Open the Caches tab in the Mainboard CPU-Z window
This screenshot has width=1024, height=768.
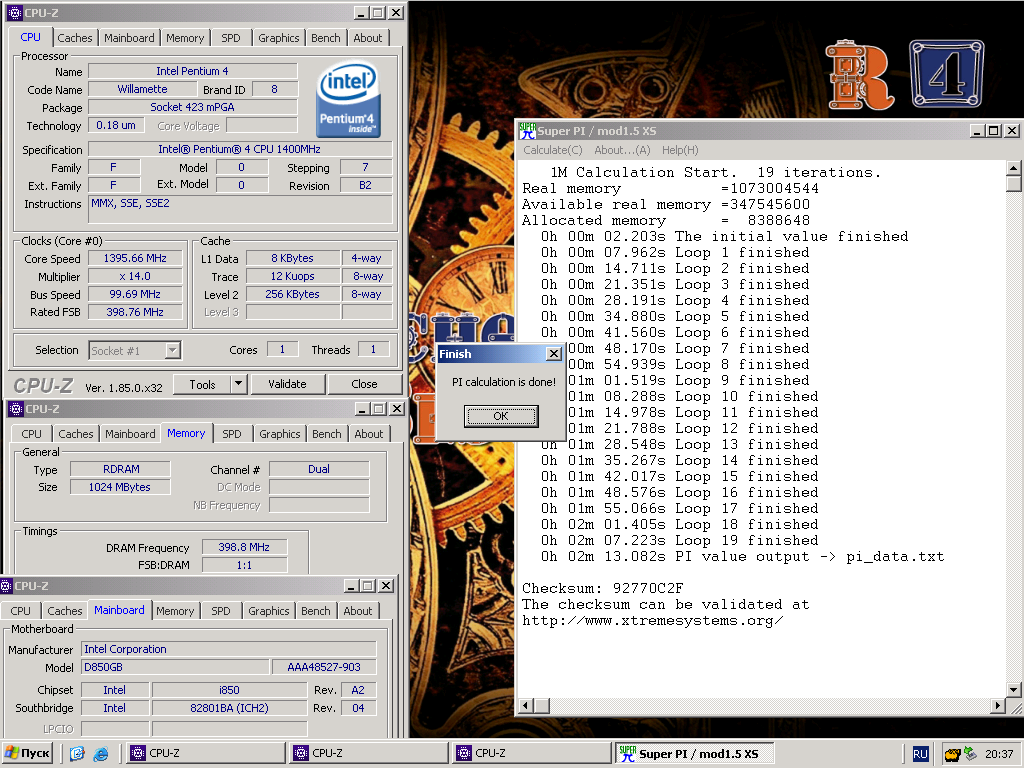tap(65, 611)
